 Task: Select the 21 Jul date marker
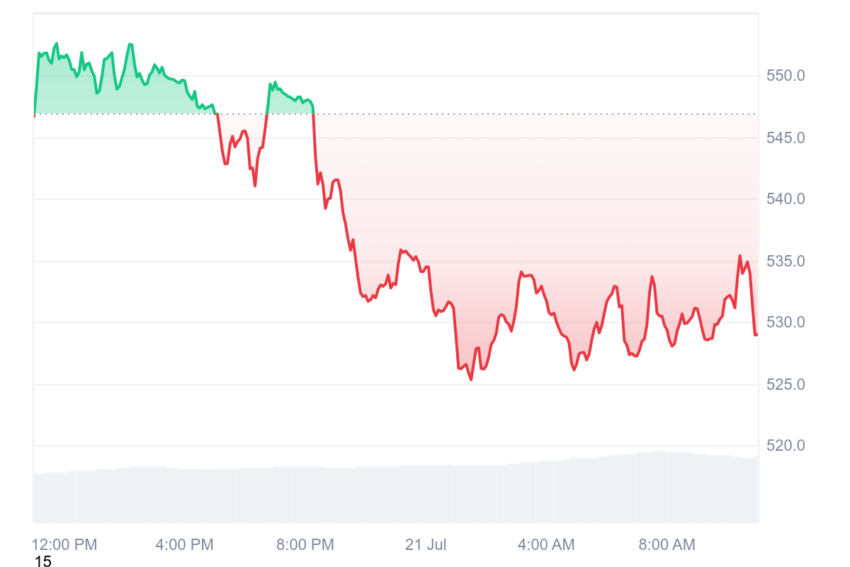point(426,544)
